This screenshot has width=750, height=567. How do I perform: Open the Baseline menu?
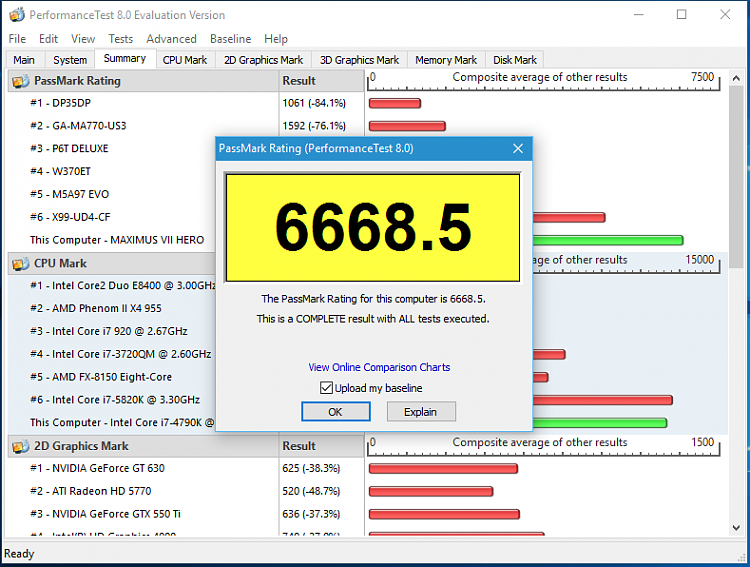[231, 39]
